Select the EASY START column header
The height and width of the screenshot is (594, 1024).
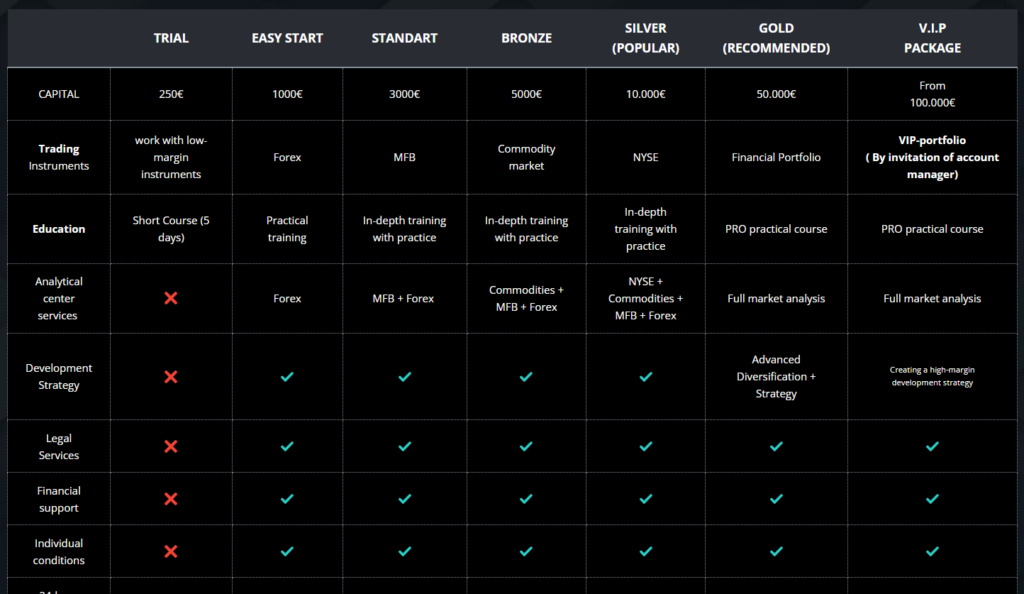point(287,38)
